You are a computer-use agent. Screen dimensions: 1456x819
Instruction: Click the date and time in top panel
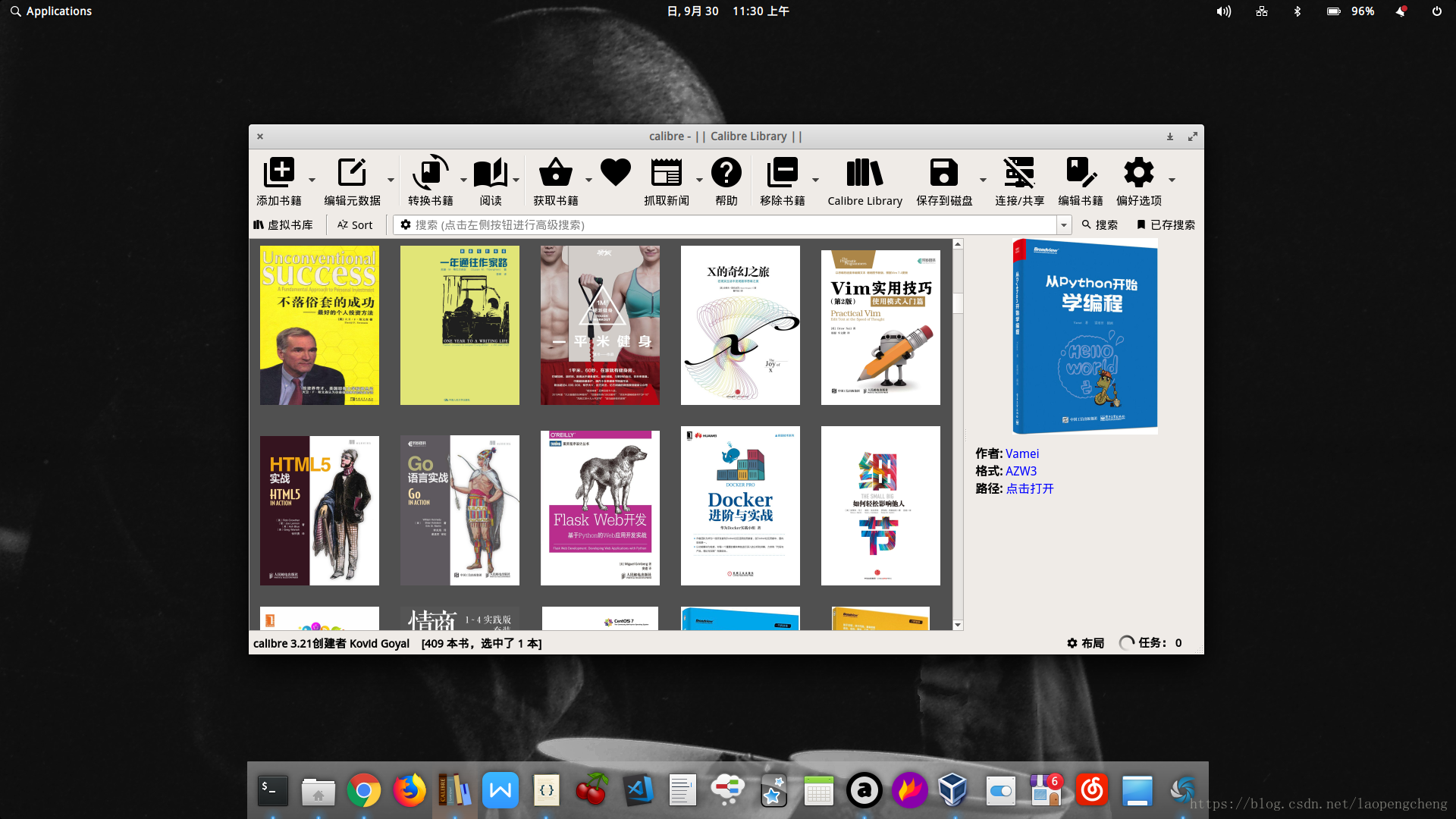[728, 11]
